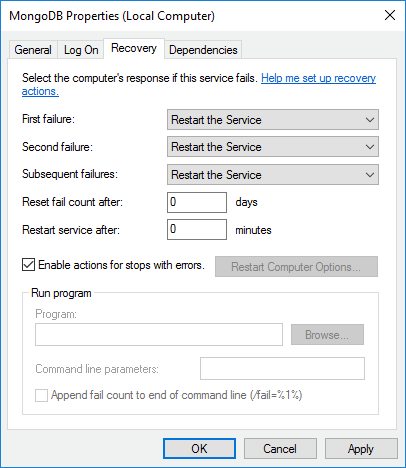Viewport: 406px width, 468px height.
Task: Click the Restart service after minutes field
Action: pos(197,229)
